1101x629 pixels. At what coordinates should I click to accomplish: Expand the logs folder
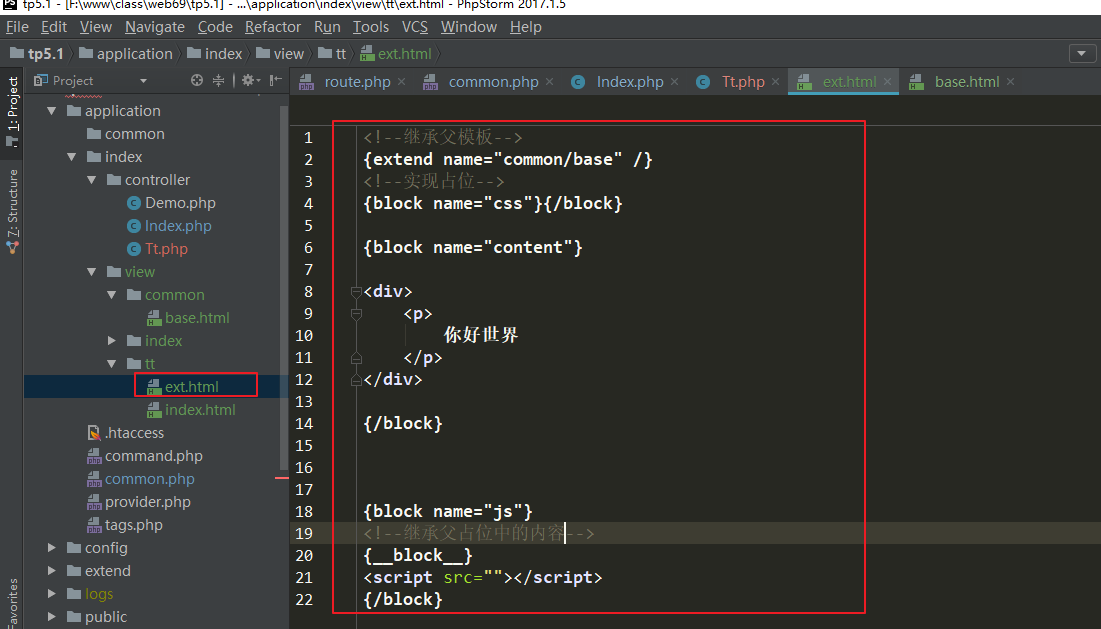51,594
